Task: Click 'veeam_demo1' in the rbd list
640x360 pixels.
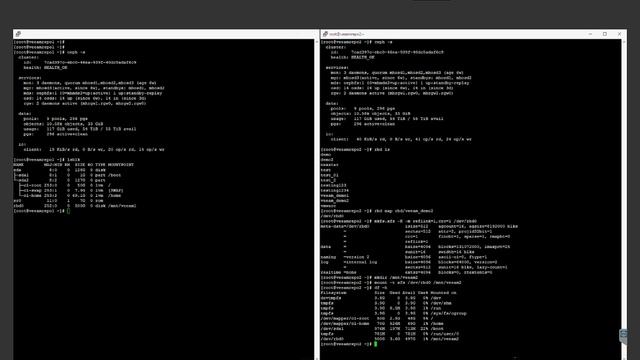Action: coord(335,196)
